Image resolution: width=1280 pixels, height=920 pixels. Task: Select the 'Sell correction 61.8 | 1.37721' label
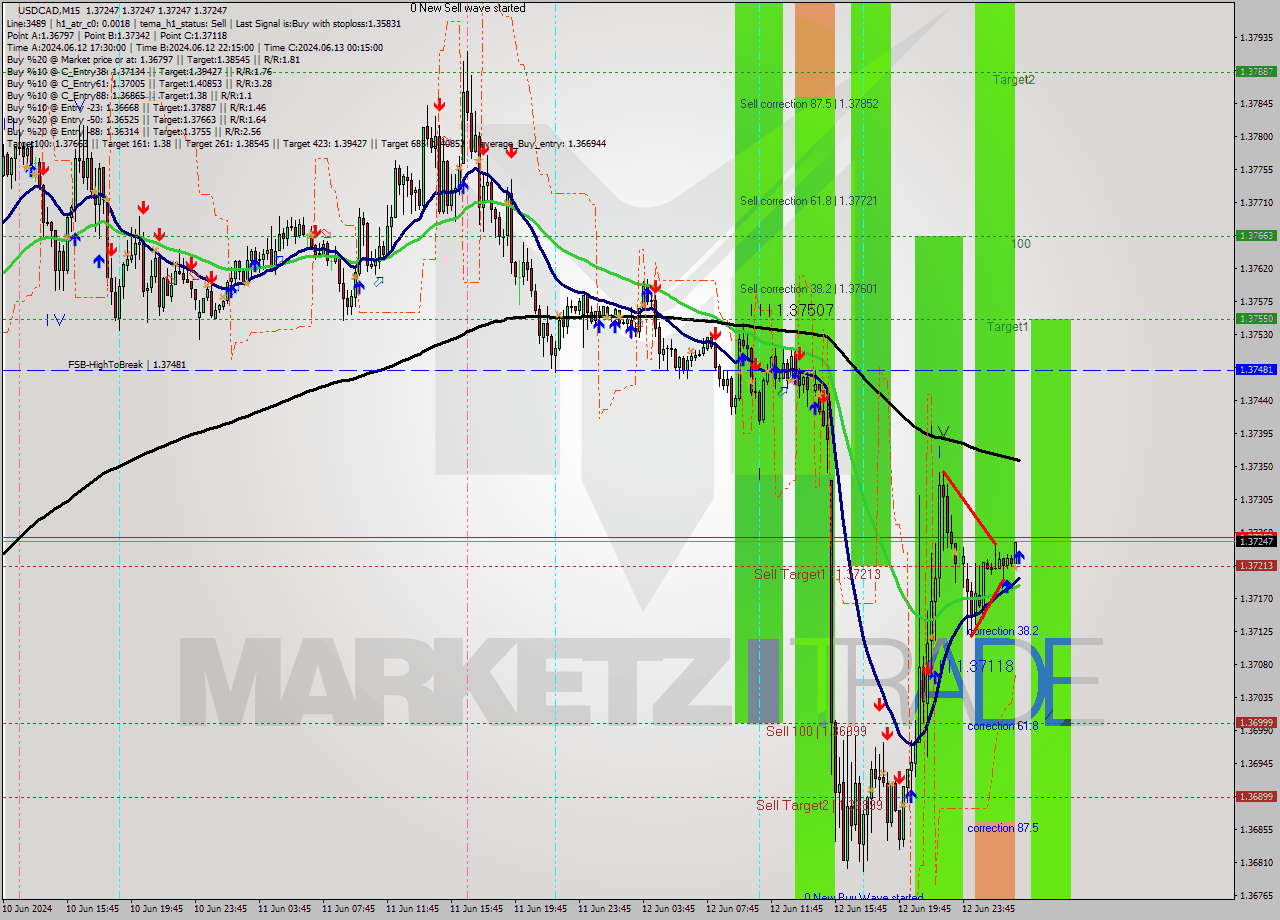pyautogui.click(x=808, y=201)
